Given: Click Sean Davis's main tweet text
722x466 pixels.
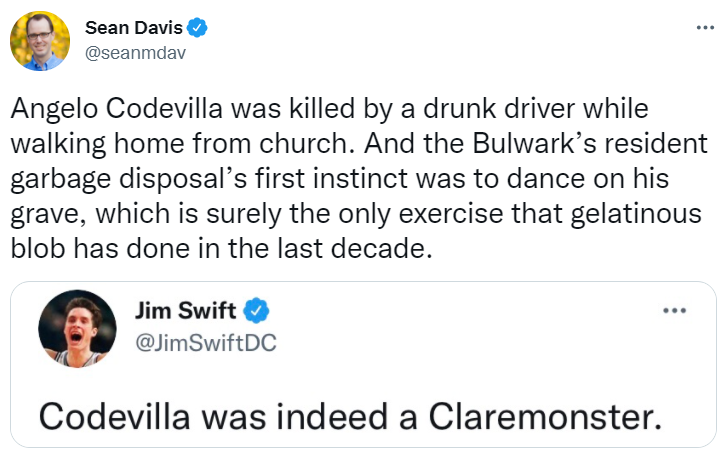Looking at the screenshot, I should pyautogui.click(x=359, y=178).
